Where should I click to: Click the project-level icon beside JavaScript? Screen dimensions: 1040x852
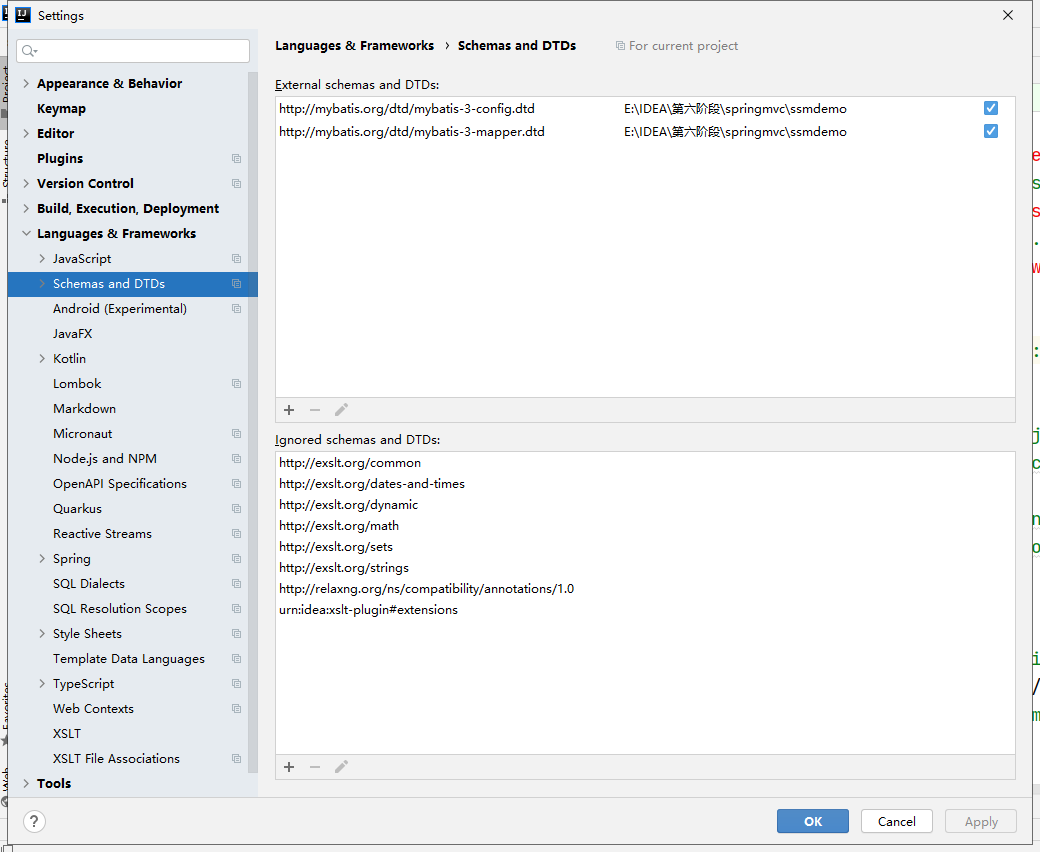236,259
